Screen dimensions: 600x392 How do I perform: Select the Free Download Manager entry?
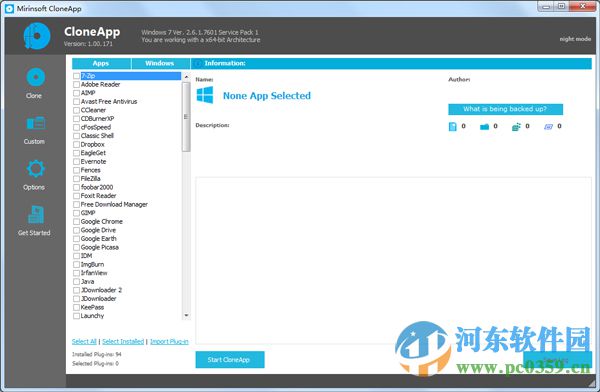click(114, 204)
